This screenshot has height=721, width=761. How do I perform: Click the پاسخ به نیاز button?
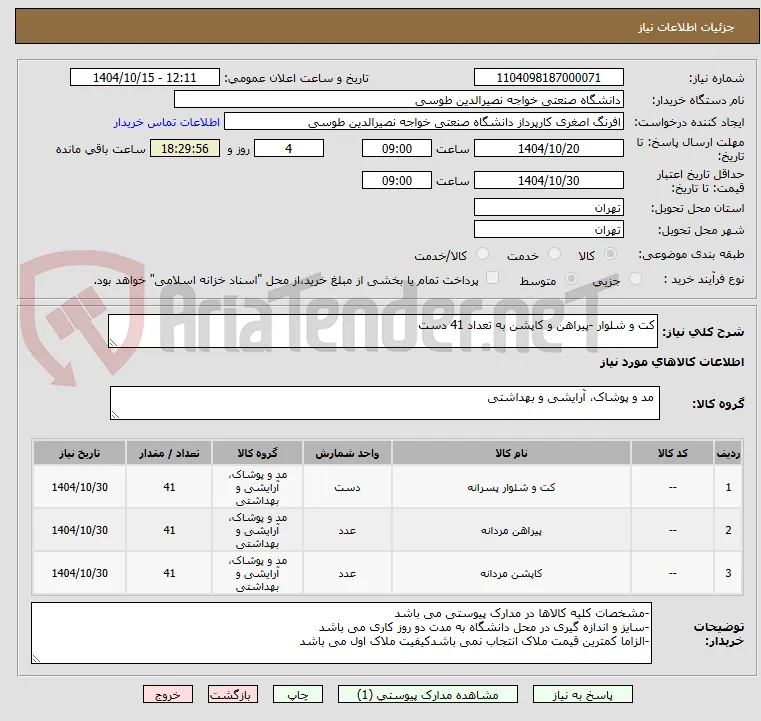coord(582,694)
